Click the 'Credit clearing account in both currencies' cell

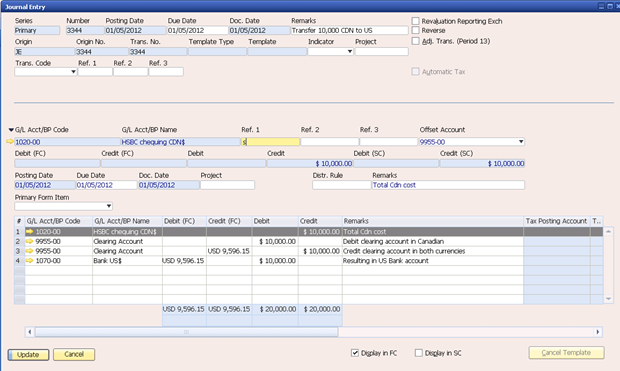pyautogui.click(x=433, y=251)
